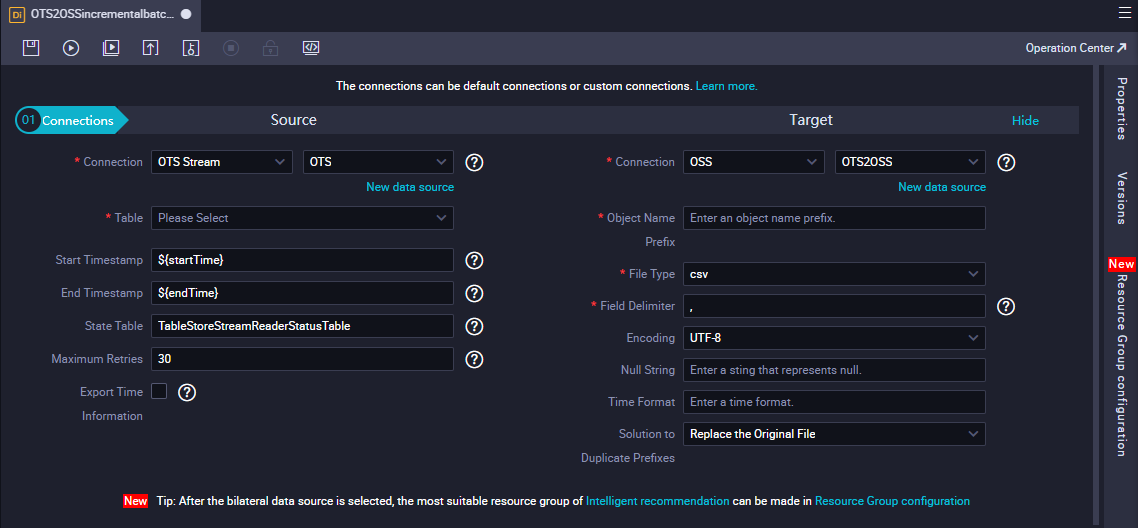
Task: Open the OTS2OSS target connection dropdown
Action: 910,162
